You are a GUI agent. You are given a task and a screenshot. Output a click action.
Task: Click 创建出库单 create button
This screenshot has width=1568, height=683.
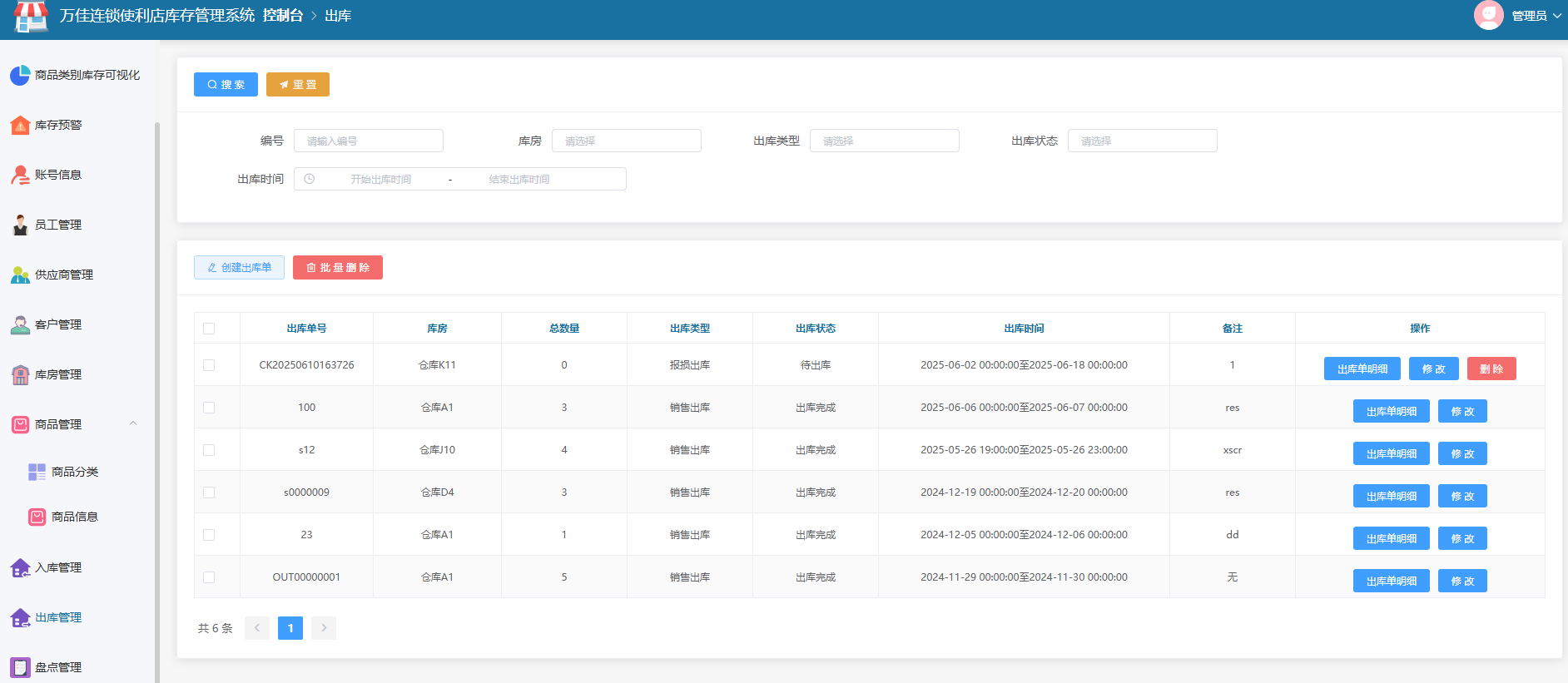(x=239, y=267)
